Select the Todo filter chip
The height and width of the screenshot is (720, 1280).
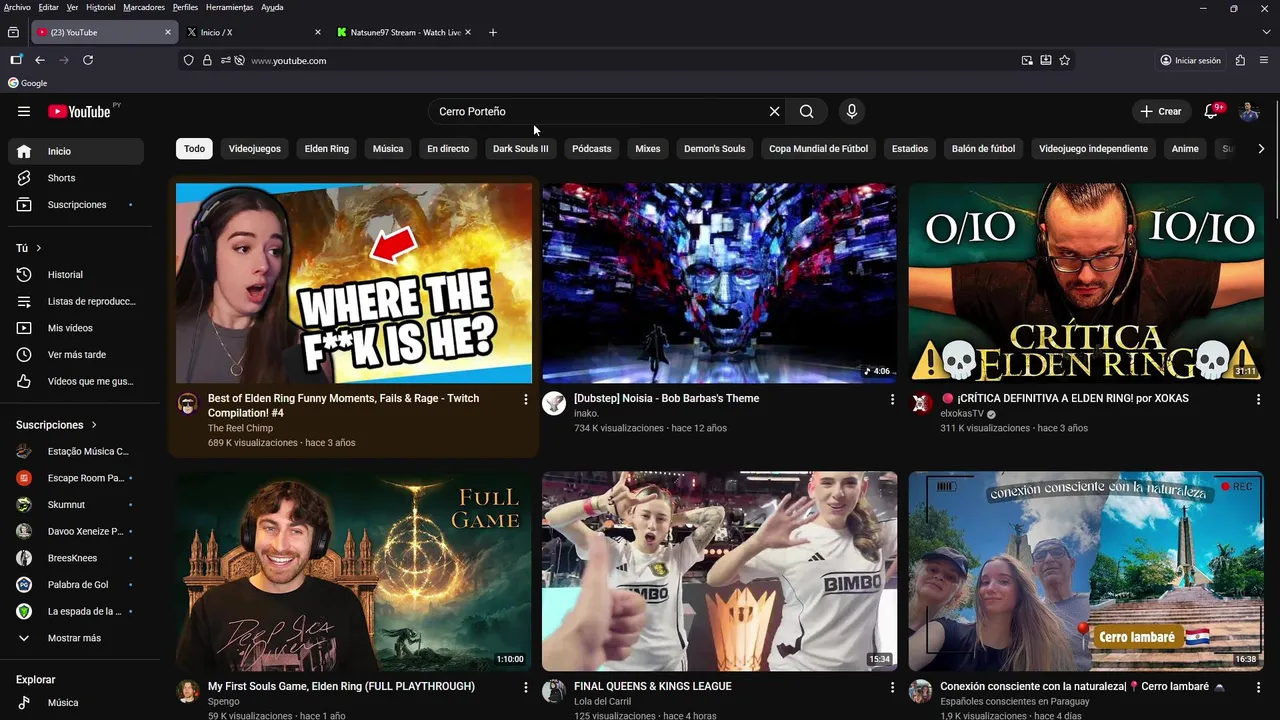click(194, 149)
